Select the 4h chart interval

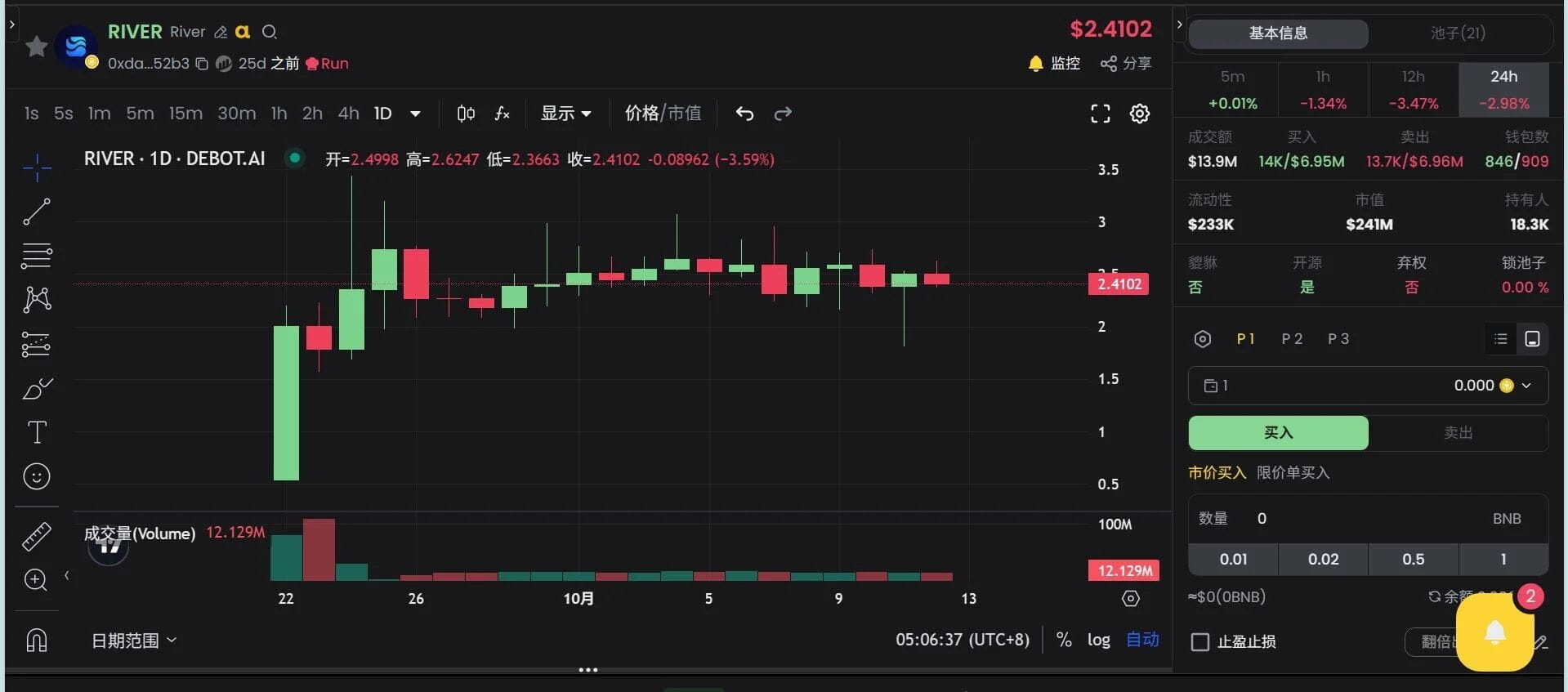(x=349, y=114)
